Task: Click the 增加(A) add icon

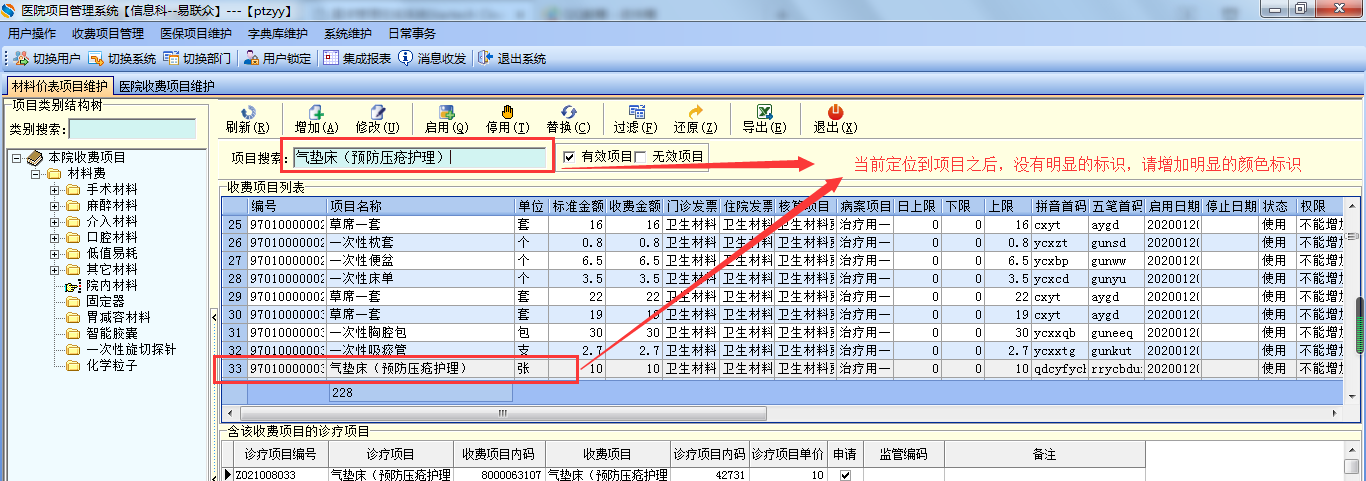Action: tap(317, 112)
